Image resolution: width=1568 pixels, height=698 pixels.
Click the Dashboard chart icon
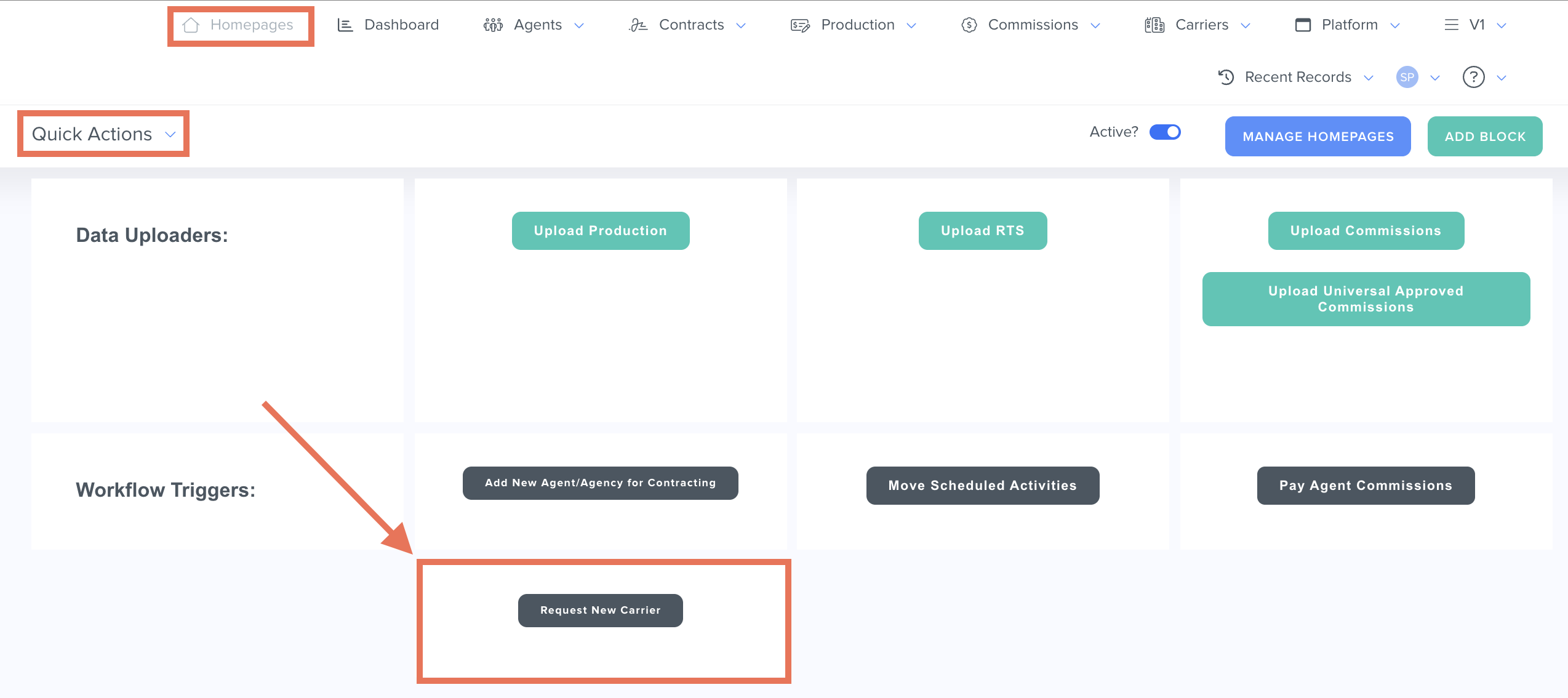[345, 25]
